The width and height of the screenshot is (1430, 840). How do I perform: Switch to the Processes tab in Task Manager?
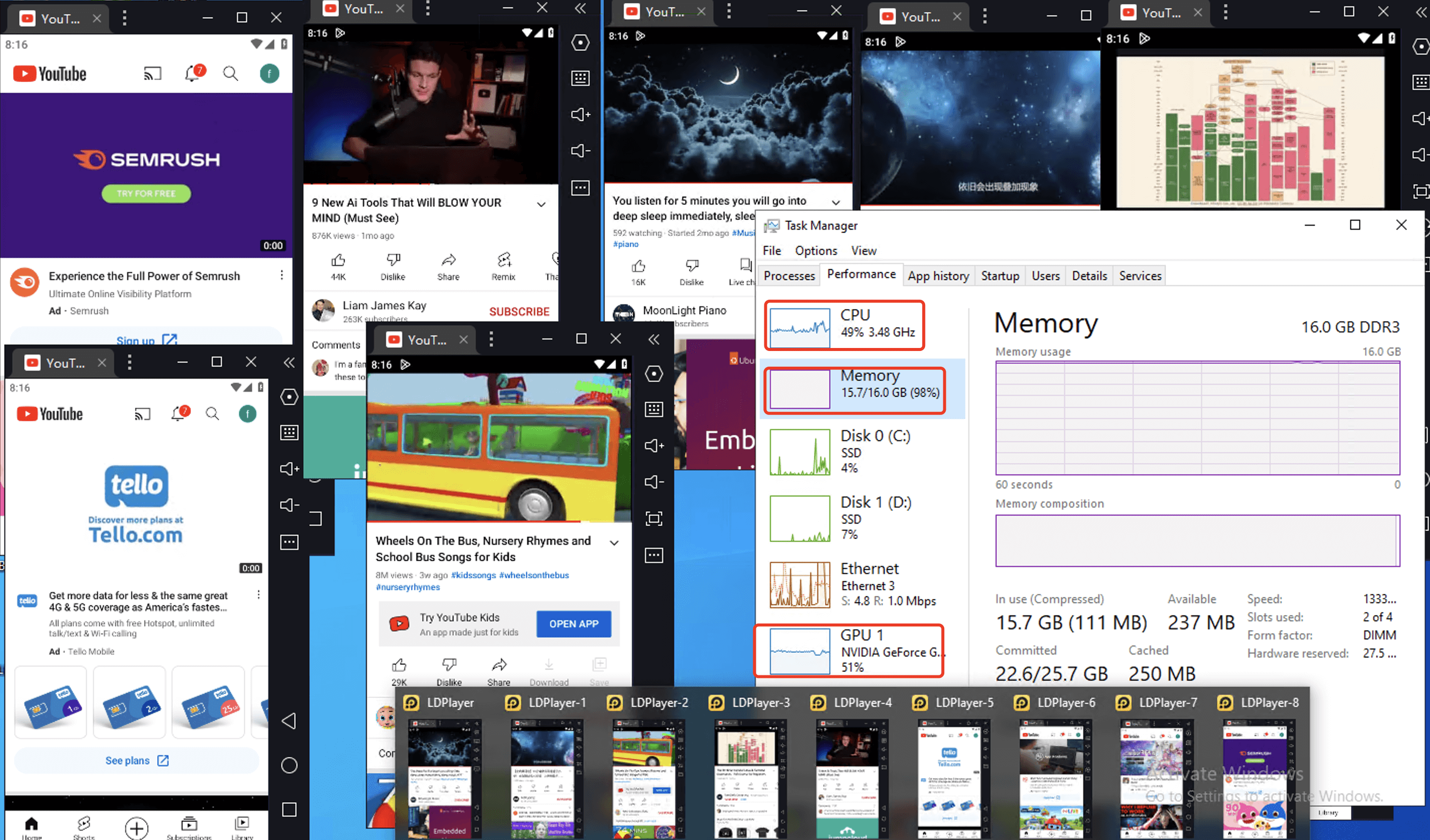tap(789, 275)
